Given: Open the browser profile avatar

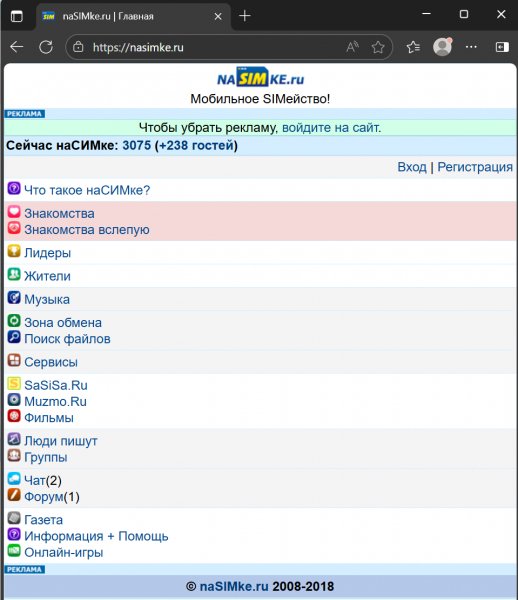Looking at the screenshot, I should (x=442, y=47).
